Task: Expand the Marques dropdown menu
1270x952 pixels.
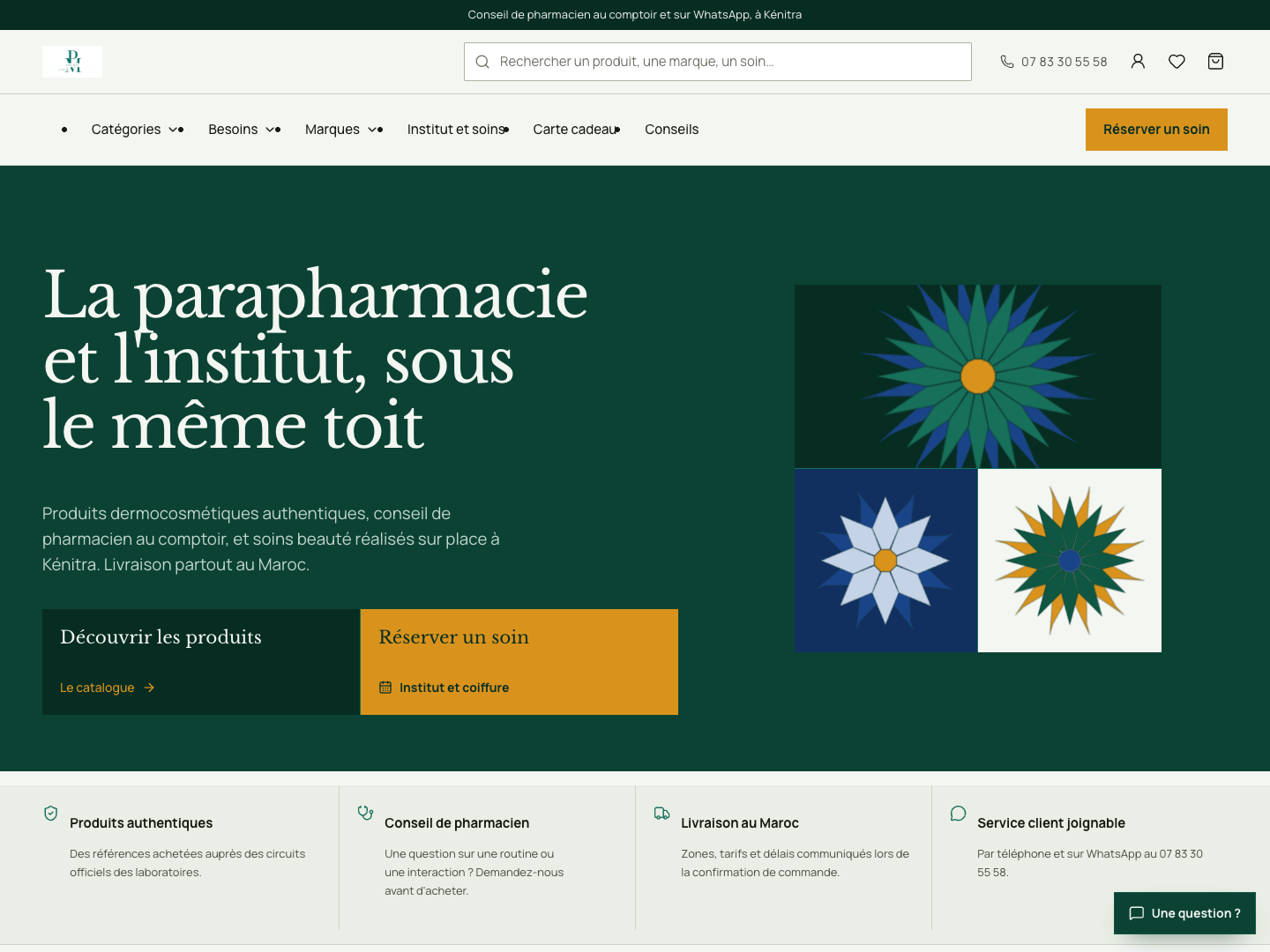Action: tap(341, 130)
